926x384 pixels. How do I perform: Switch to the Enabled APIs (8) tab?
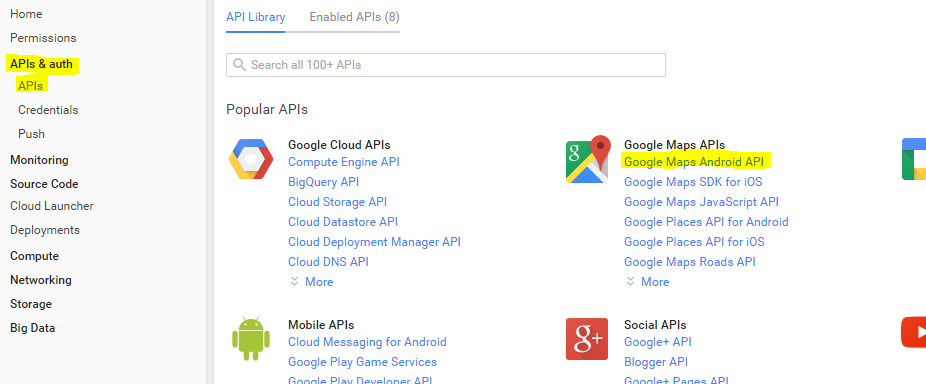coord(354,17)
